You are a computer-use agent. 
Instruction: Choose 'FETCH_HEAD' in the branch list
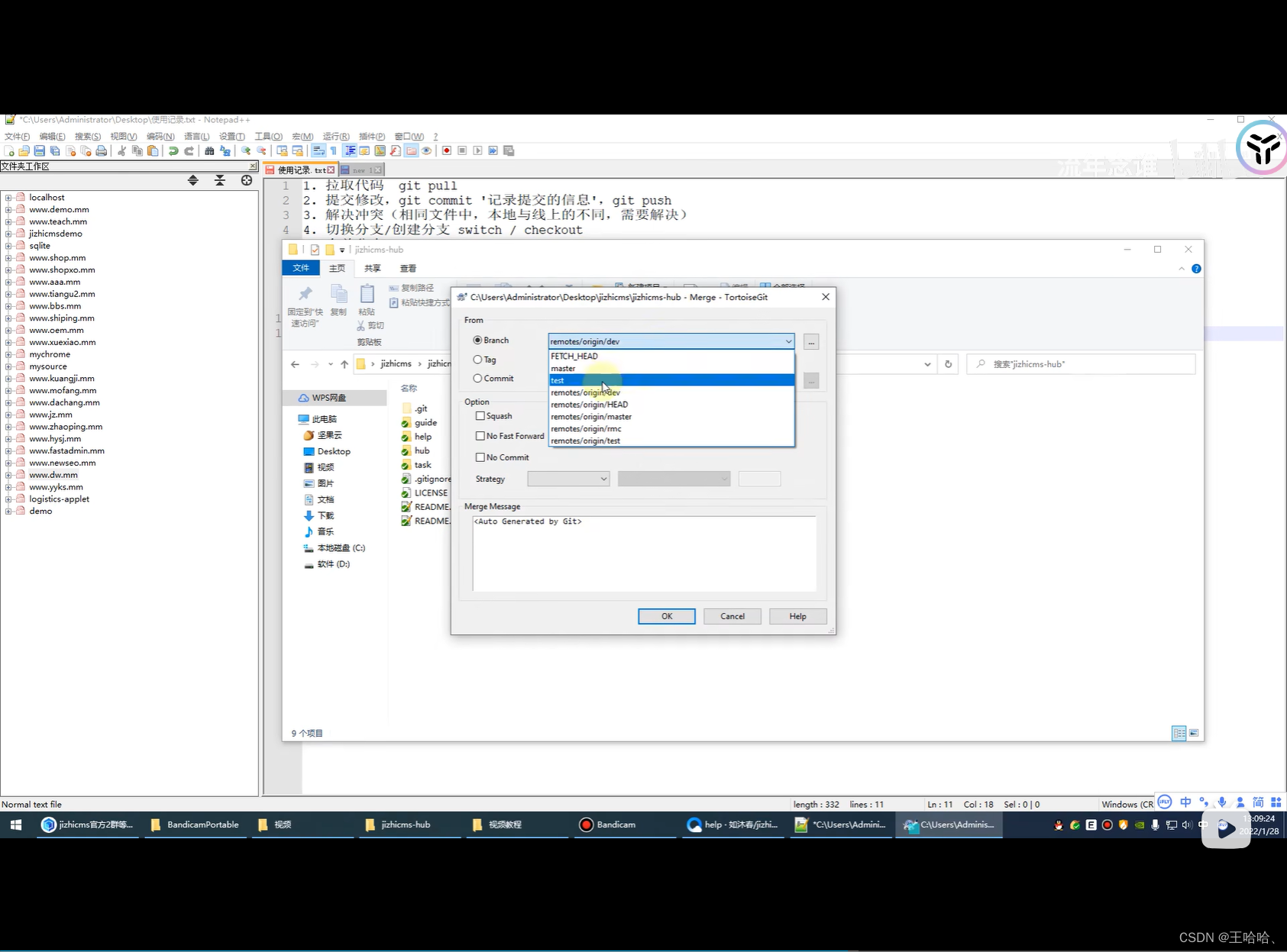pos(671,356)
